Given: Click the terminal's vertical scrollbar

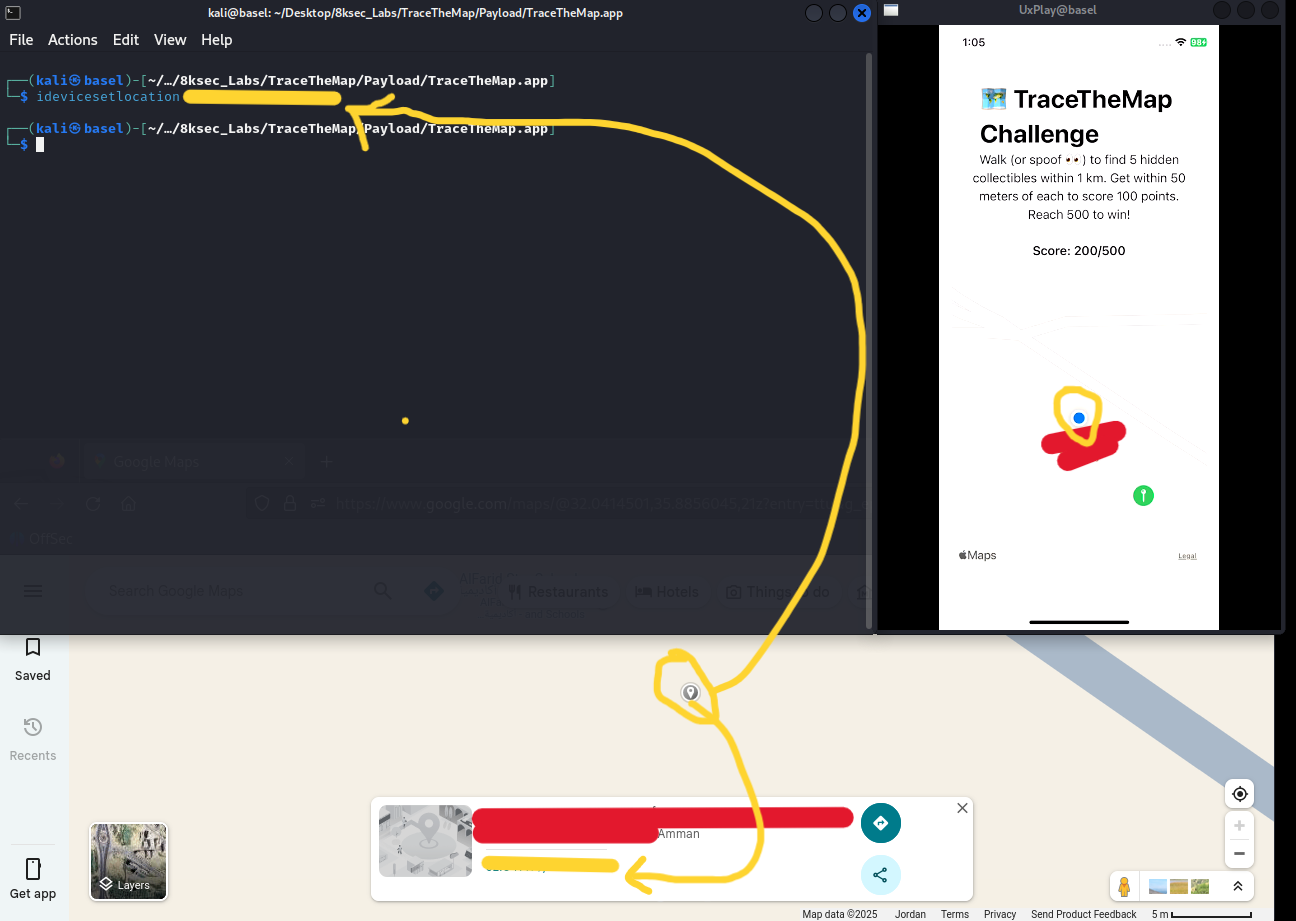Looking at the screenshot, I should coord(869,340).
